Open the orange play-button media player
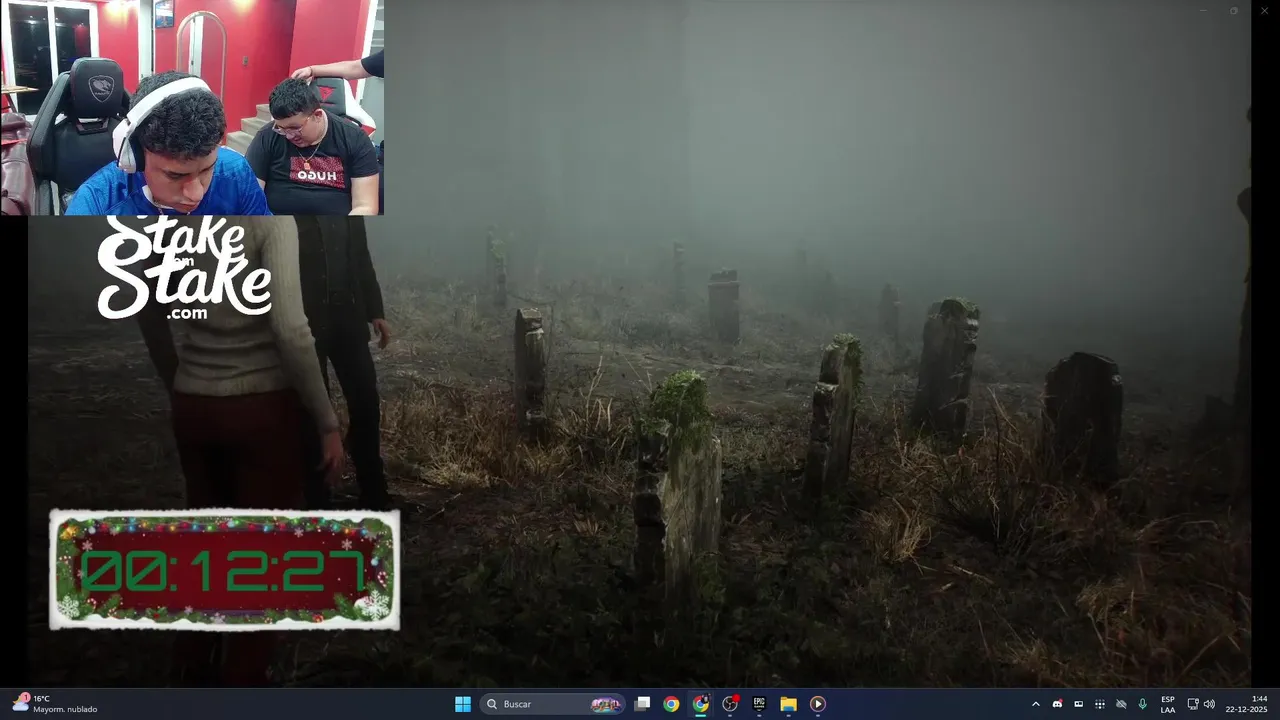 [817, 704]
